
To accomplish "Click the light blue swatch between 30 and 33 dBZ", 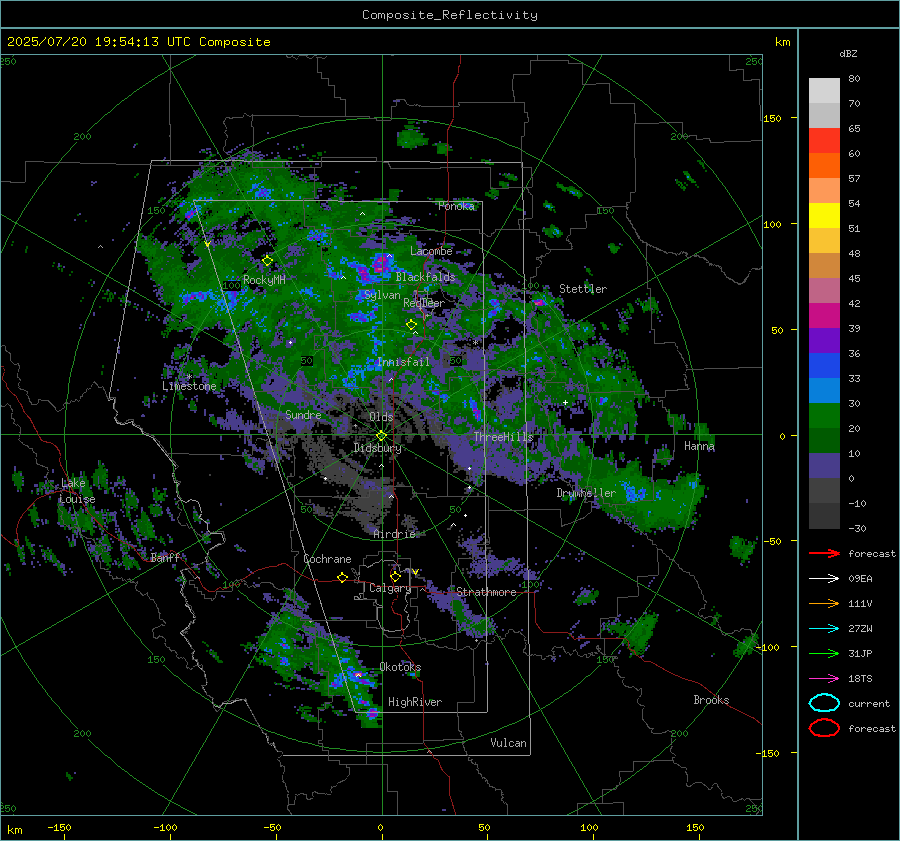I will click(824, 391).
